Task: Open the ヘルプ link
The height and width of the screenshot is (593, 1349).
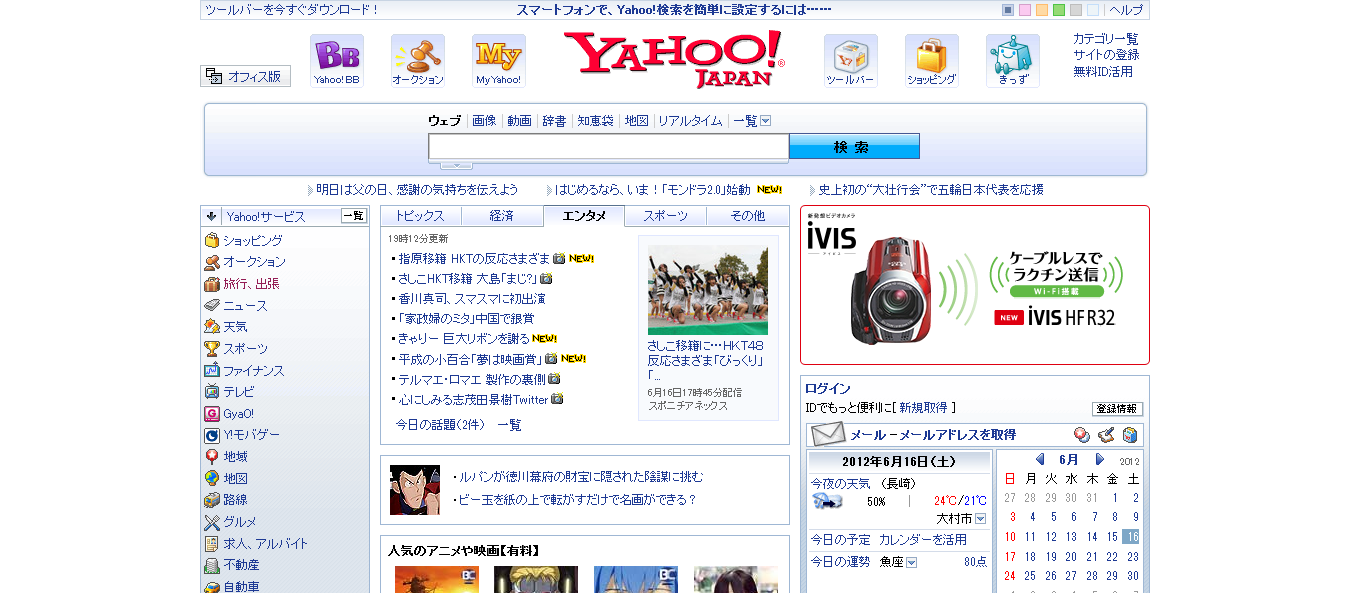Action: tap(1126, 10)
